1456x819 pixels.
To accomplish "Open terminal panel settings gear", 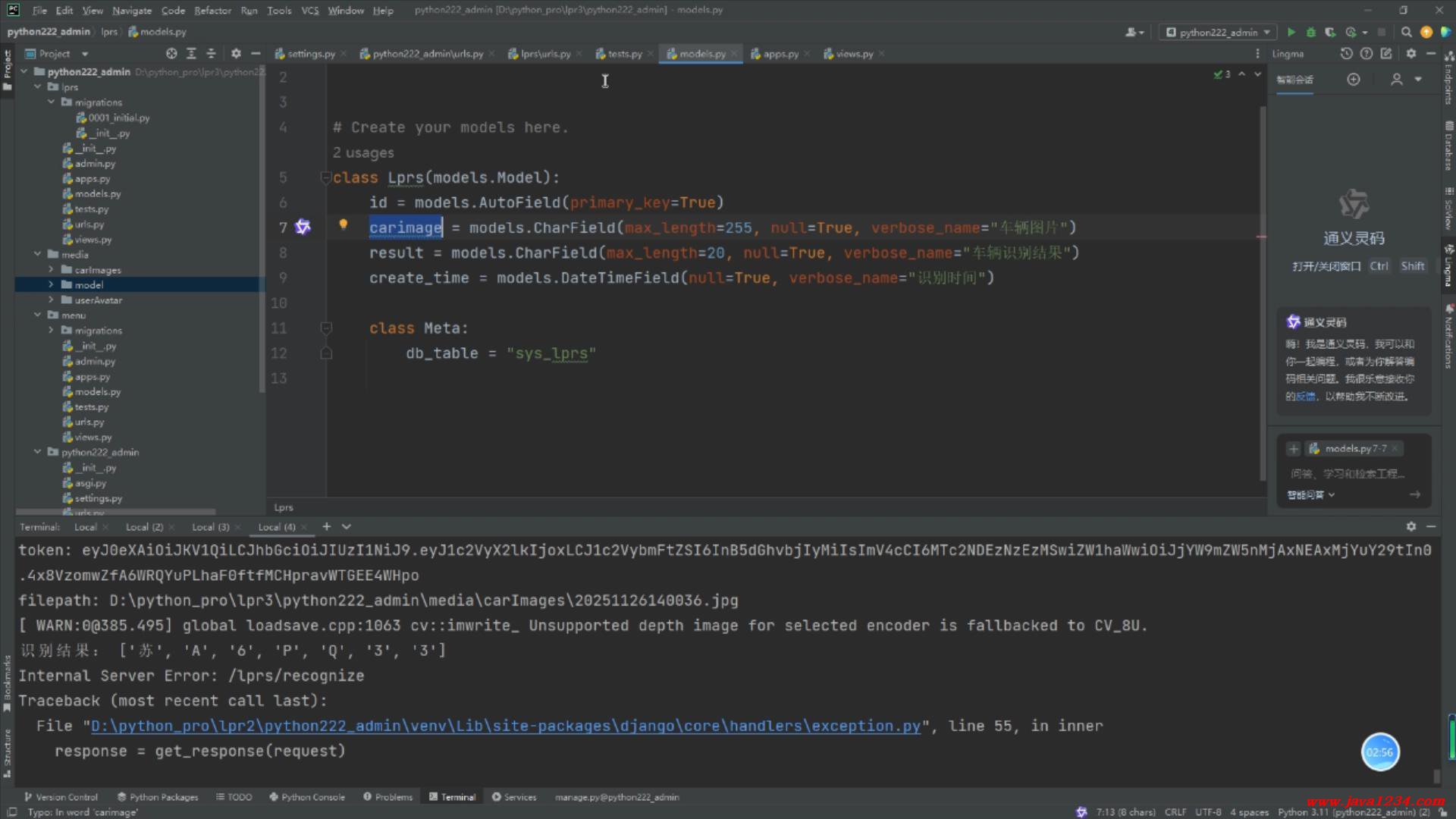I will coord(1410,526).
